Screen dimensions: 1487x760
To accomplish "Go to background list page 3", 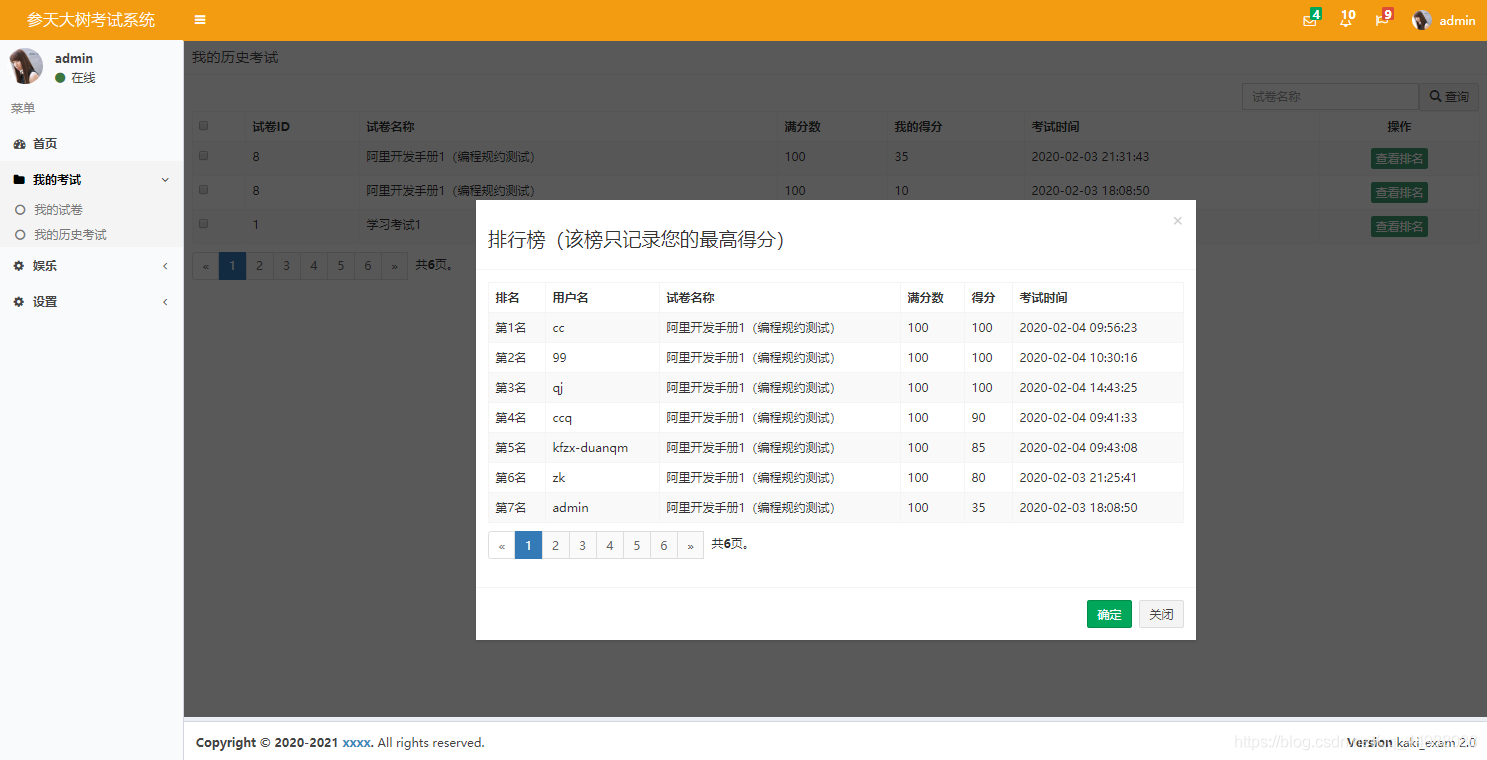I will (286, 265).
